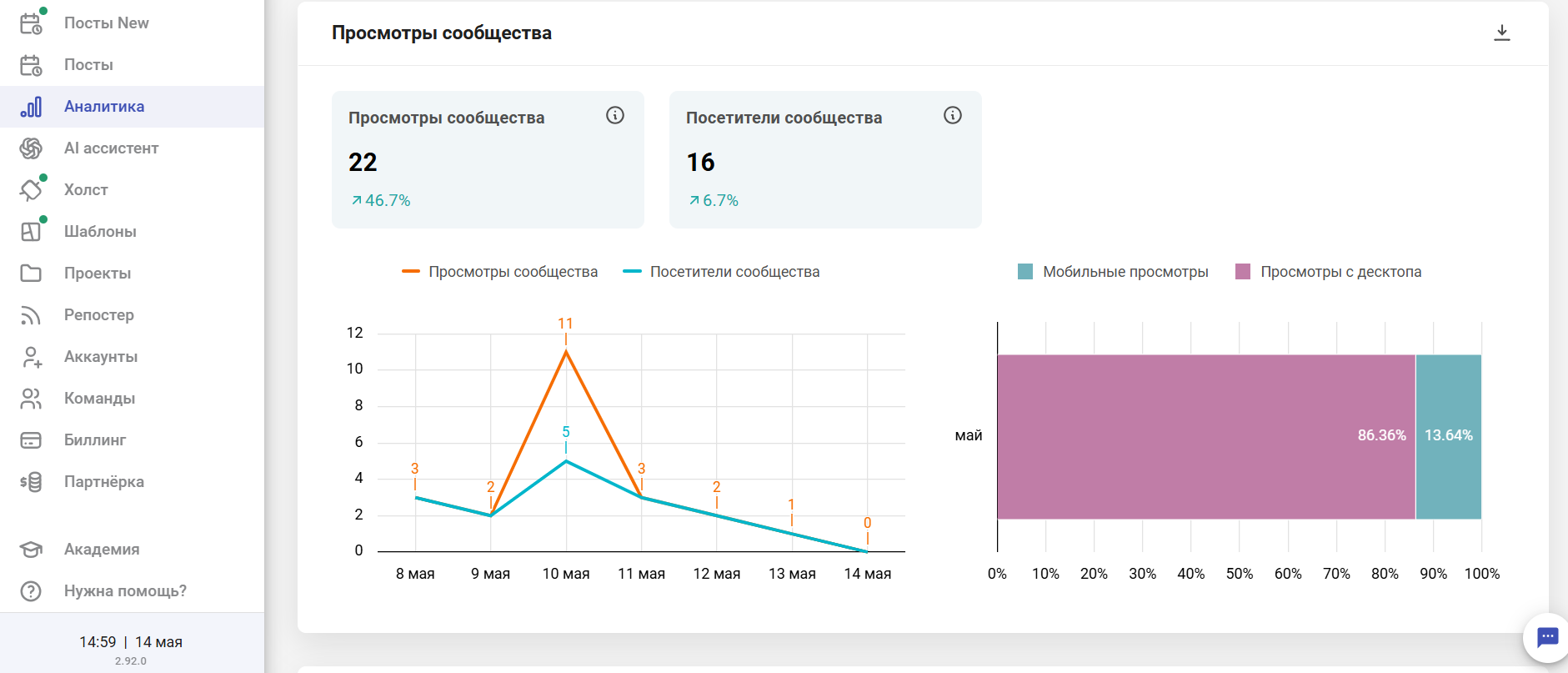Click the Аккаунты add-user icon
1568x673 pixels.
point(31,357)
